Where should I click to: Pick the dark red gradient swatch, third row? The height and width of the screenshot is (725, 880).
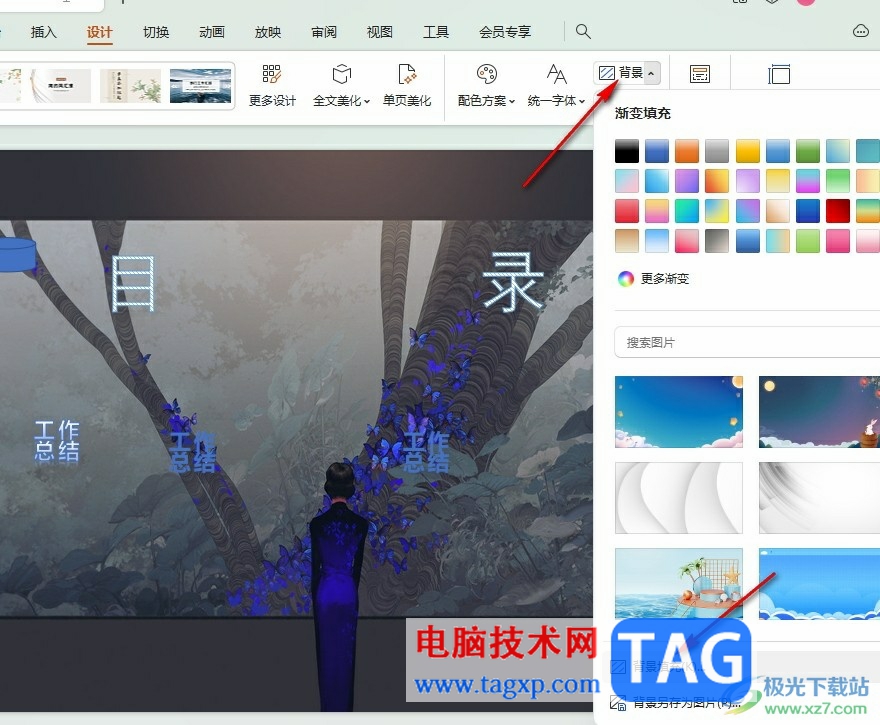(838, 211)
